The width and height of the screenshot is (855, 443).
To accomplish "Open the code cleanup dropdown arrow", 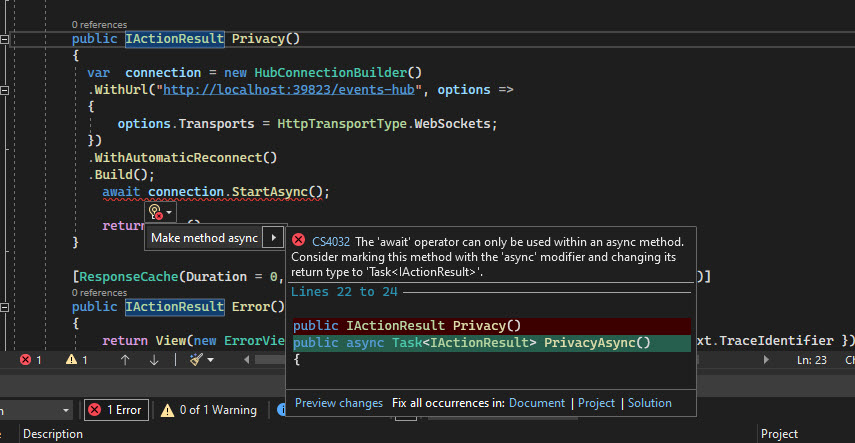I will pos(211,360).
